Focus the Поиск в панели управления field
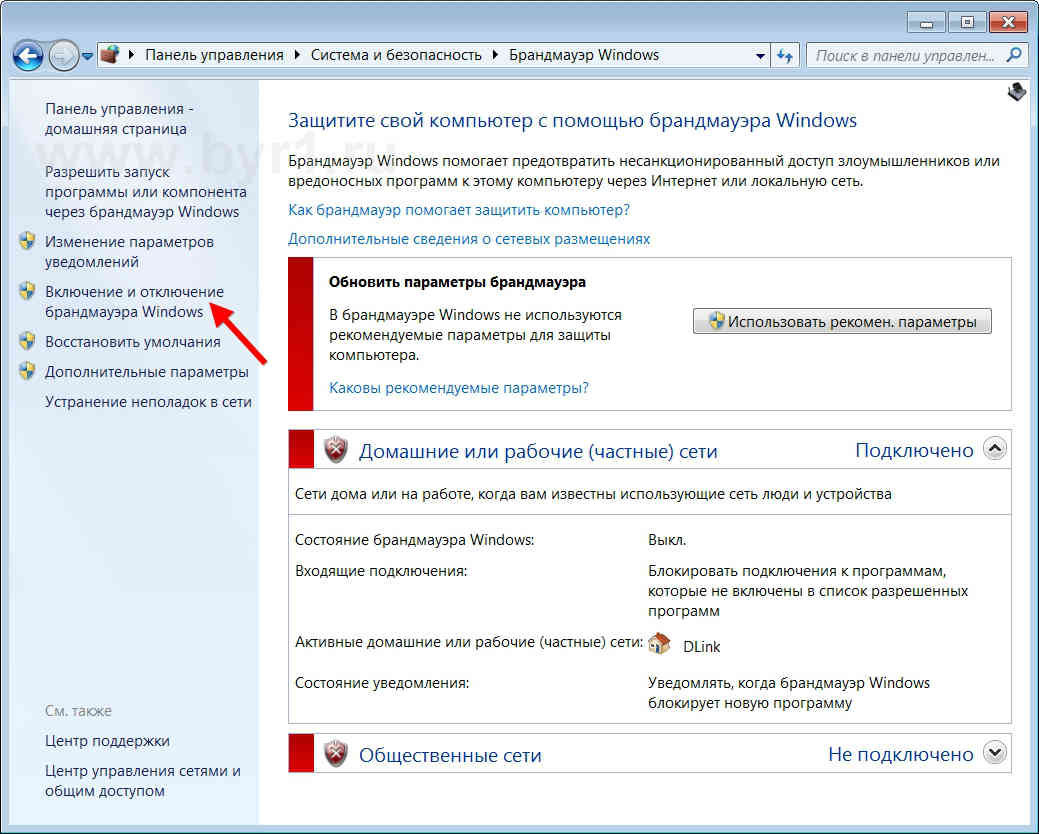Screen dimensions: 1039x834 coord(915,56)
